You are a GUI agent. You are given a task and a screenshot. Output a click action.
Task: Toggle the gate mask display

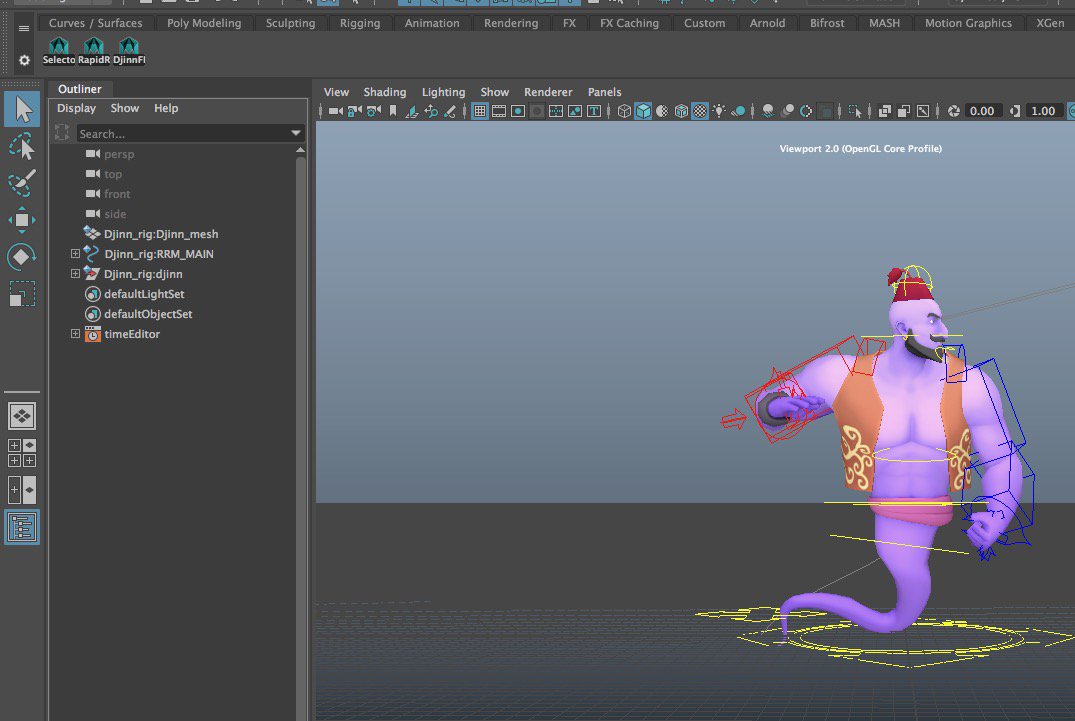tap(537, 111)
